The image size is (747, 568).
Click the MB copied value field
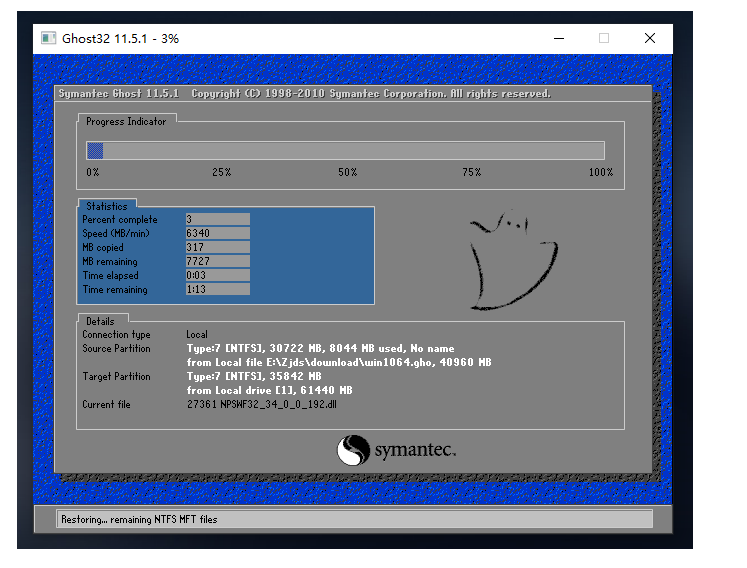(x=217, y=247)
